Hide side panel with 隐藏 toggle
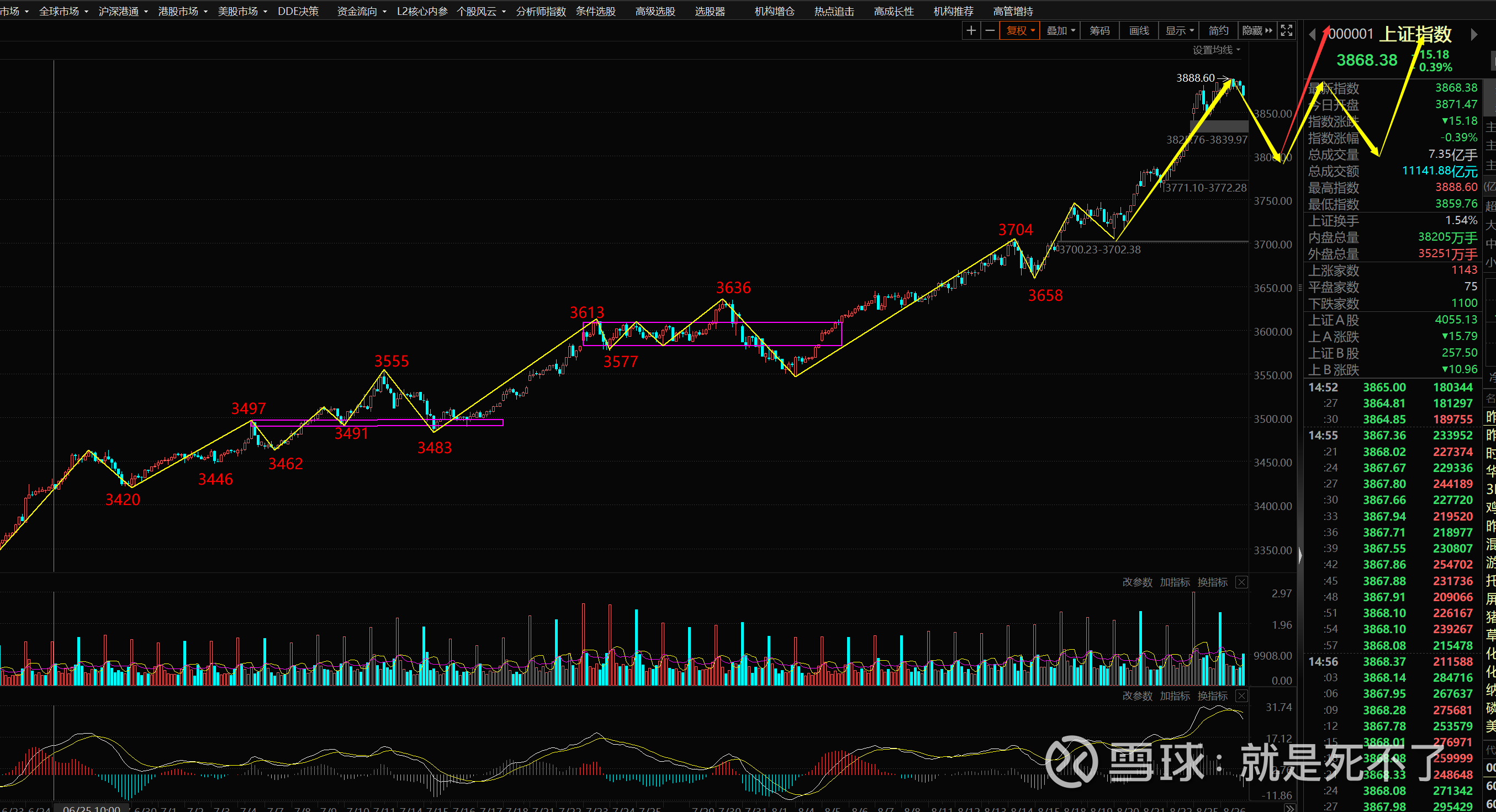The image size is (1496, 812). point(1257,30)
